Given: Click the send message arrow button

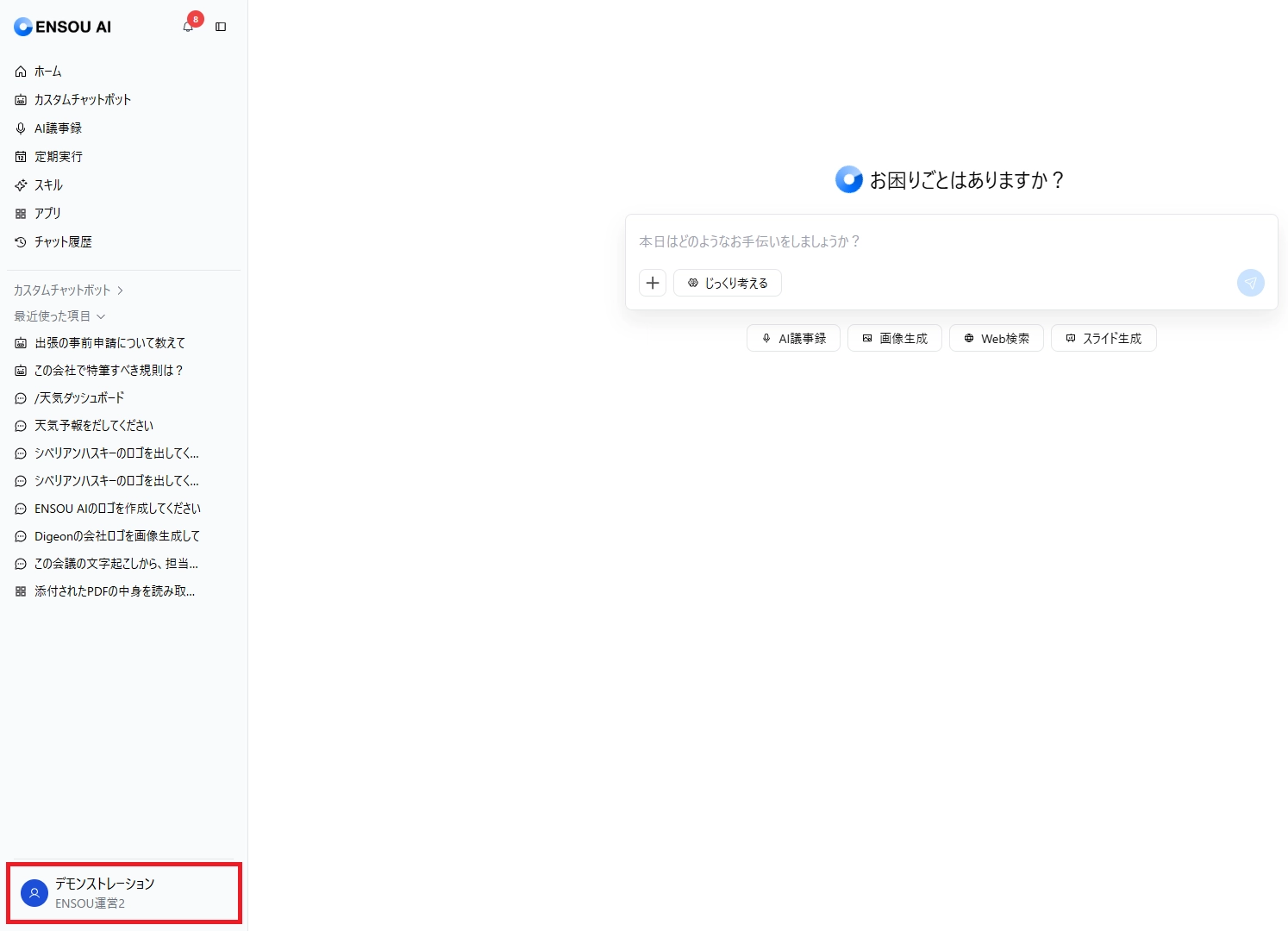Looking at the screenshot, I should click(x=1251, y=283).
